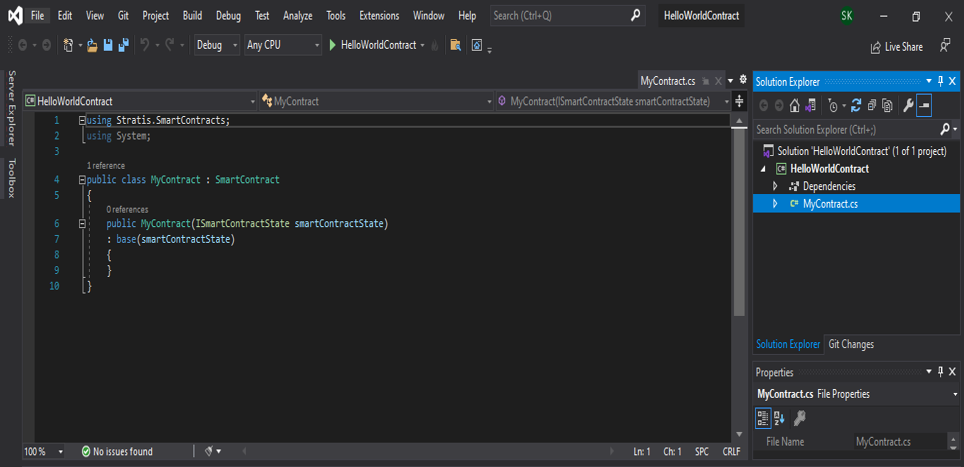Click the Open File folder icon
Viewport: 964px width, 467px height.
pyautogui.click(x=92, y=45)
